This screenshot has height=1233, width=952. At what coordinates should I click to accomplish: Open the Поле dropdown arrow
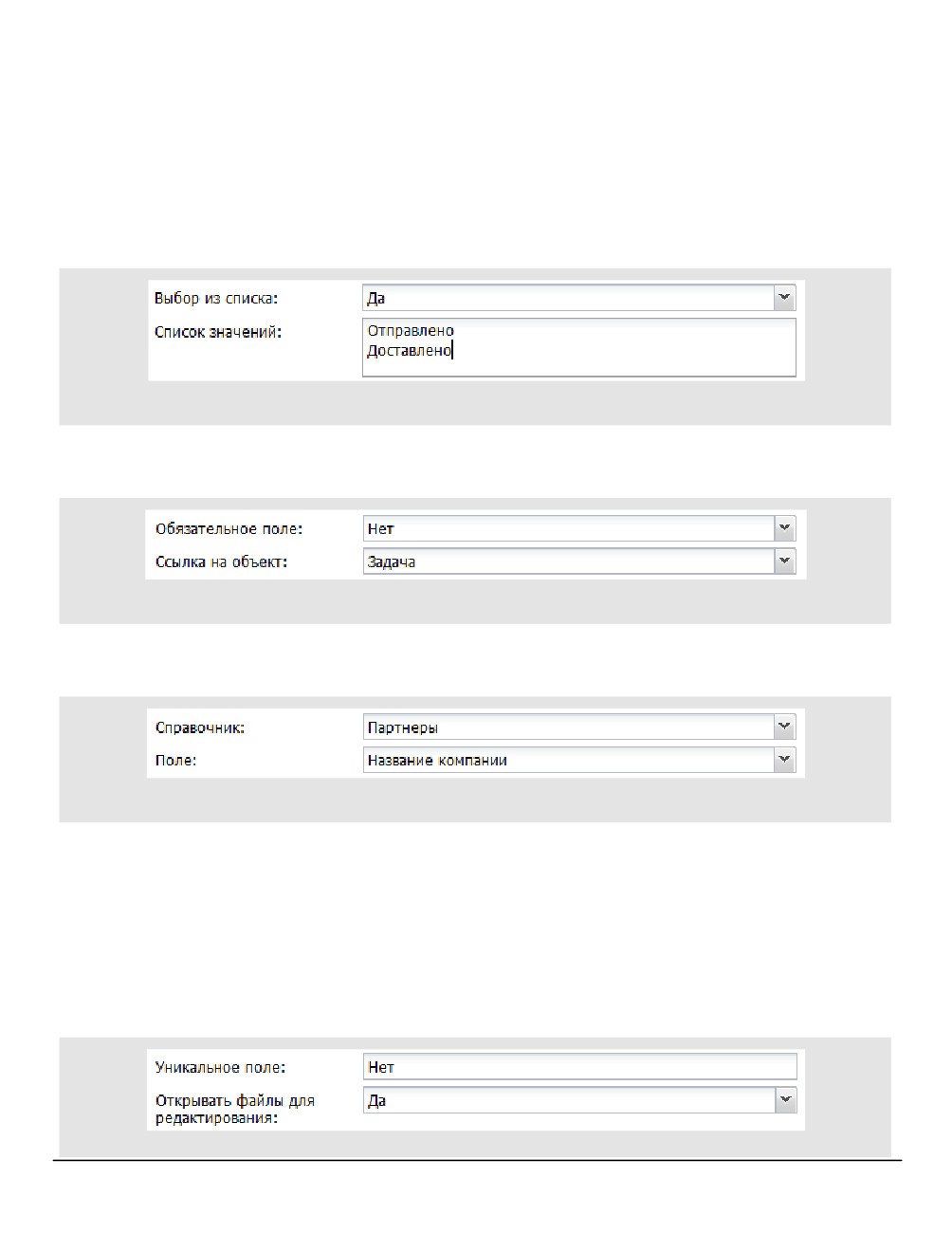784,760
